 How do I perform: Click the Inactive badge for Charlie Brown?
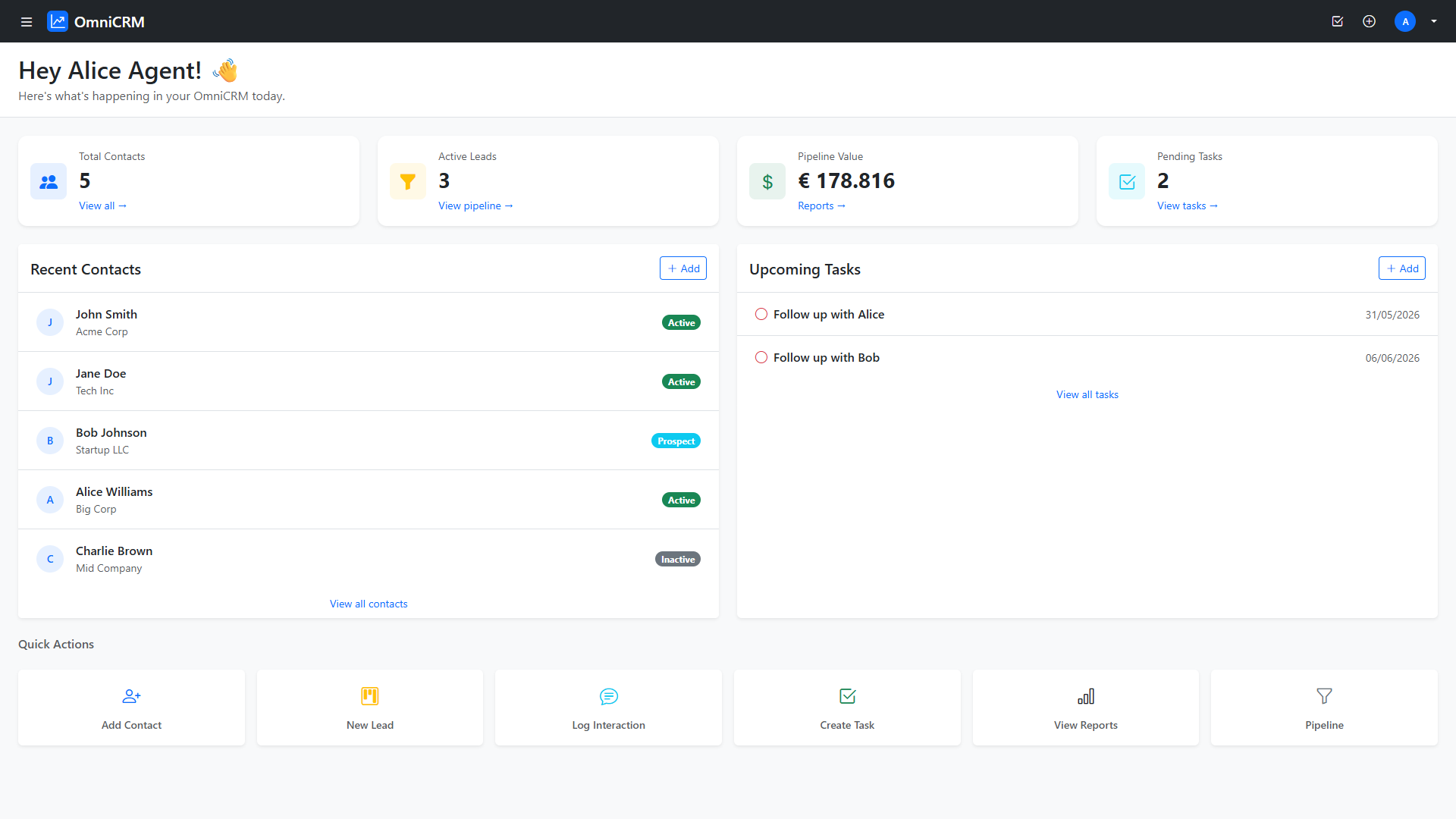(678, 559)
